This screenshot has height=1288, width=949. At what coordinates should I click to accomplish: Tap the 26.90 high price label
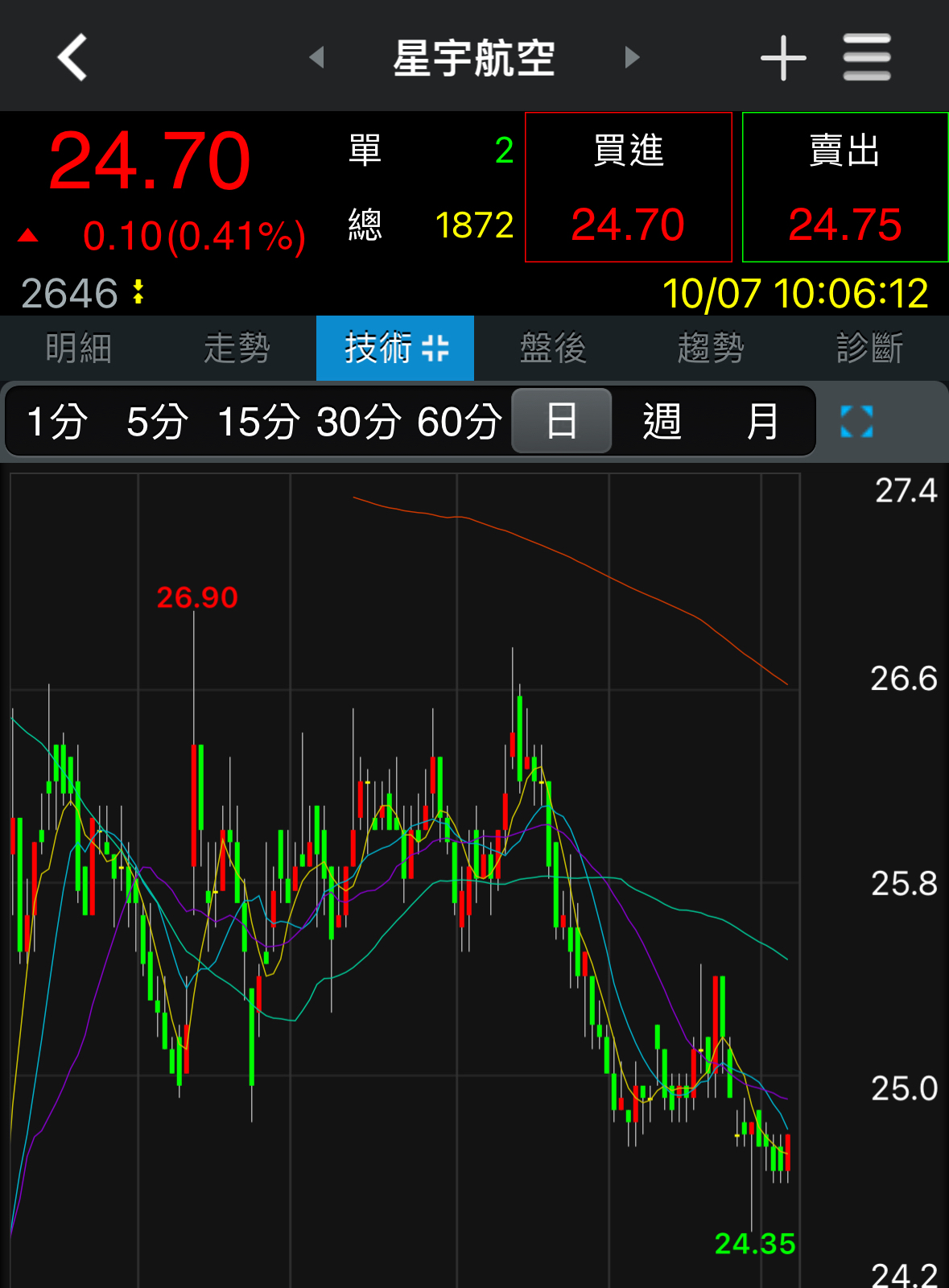[197, 597]
